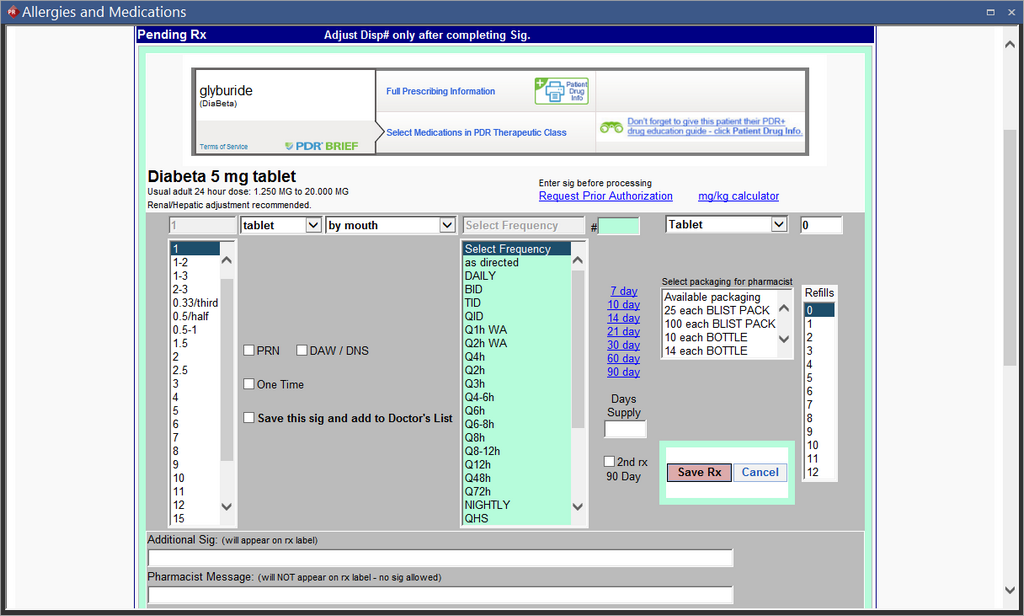
Task: Toggle the One Time checkbox
Action: 249,385
